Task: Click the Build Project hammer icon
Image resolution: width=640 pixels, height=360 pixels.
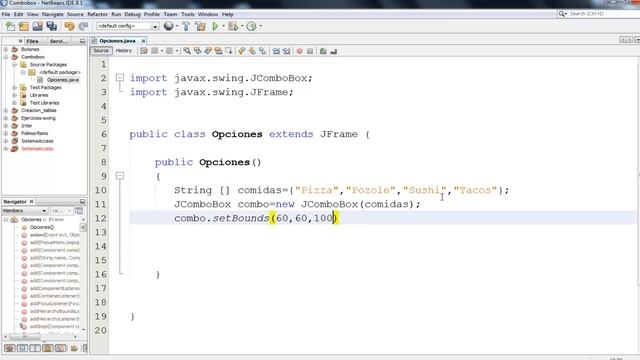Action: pos(186,27)
